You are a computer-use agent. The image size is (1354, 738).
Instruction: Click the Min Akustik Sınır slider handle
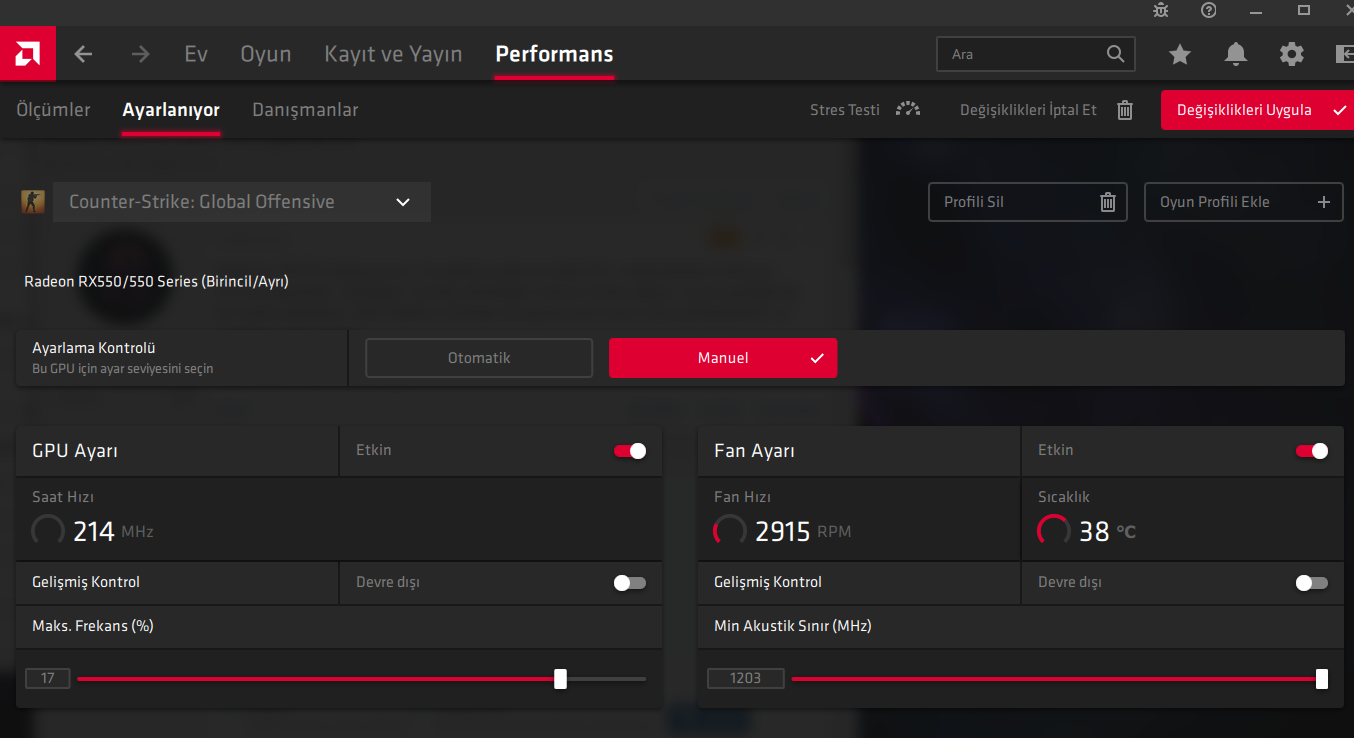pos(1322,679)
